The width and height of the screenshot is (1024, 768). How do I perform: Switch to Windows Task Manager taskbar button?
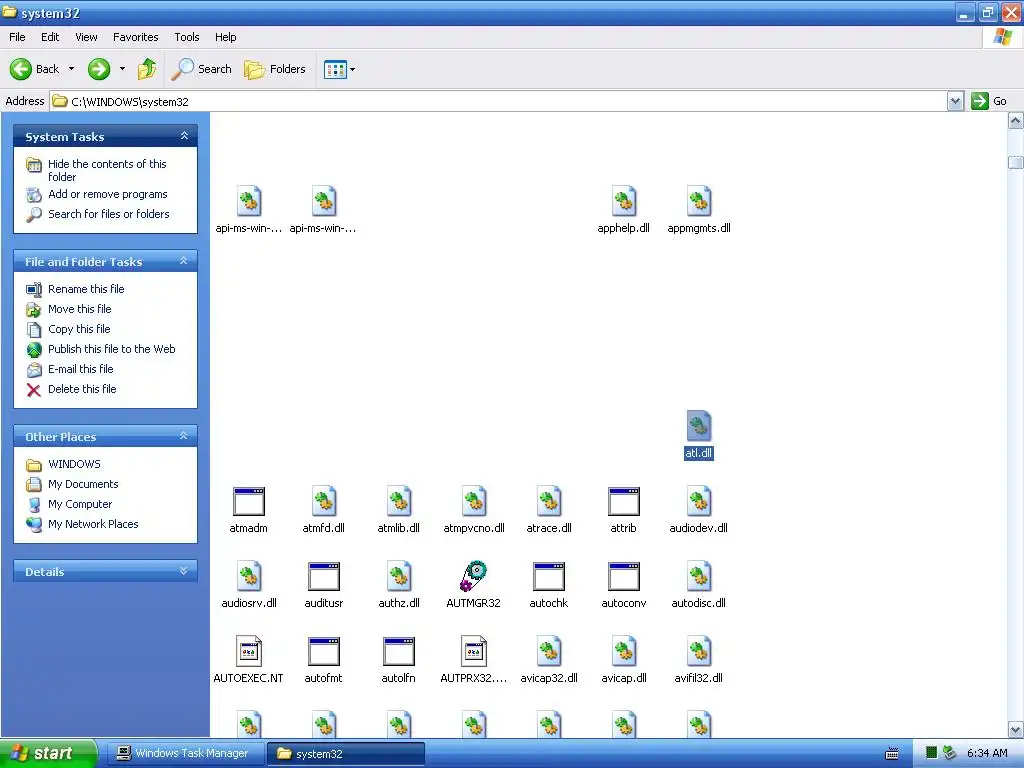tap(184, 753)
